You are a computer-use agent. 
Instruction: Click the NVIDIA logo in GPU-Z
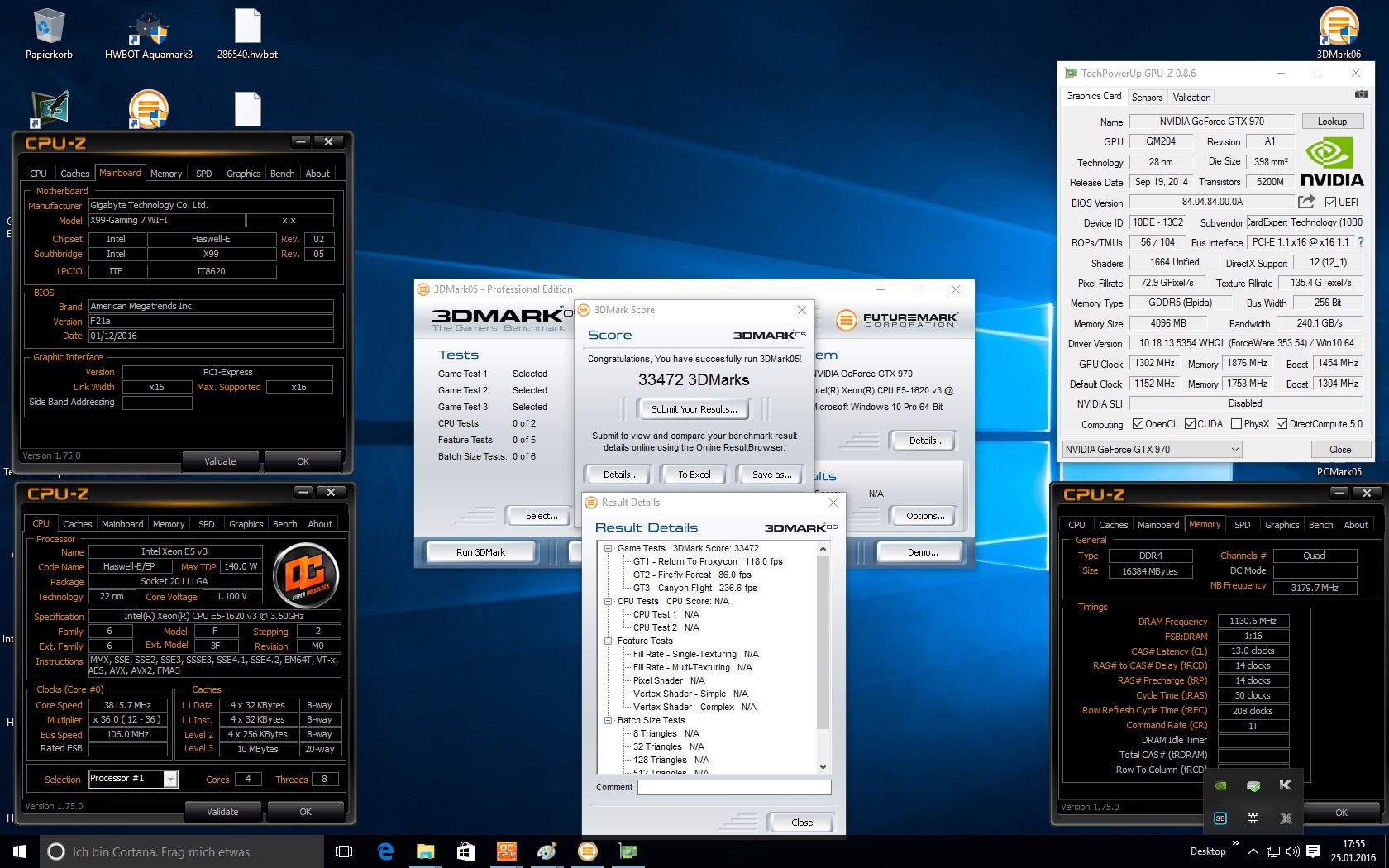click(1332, 163)
